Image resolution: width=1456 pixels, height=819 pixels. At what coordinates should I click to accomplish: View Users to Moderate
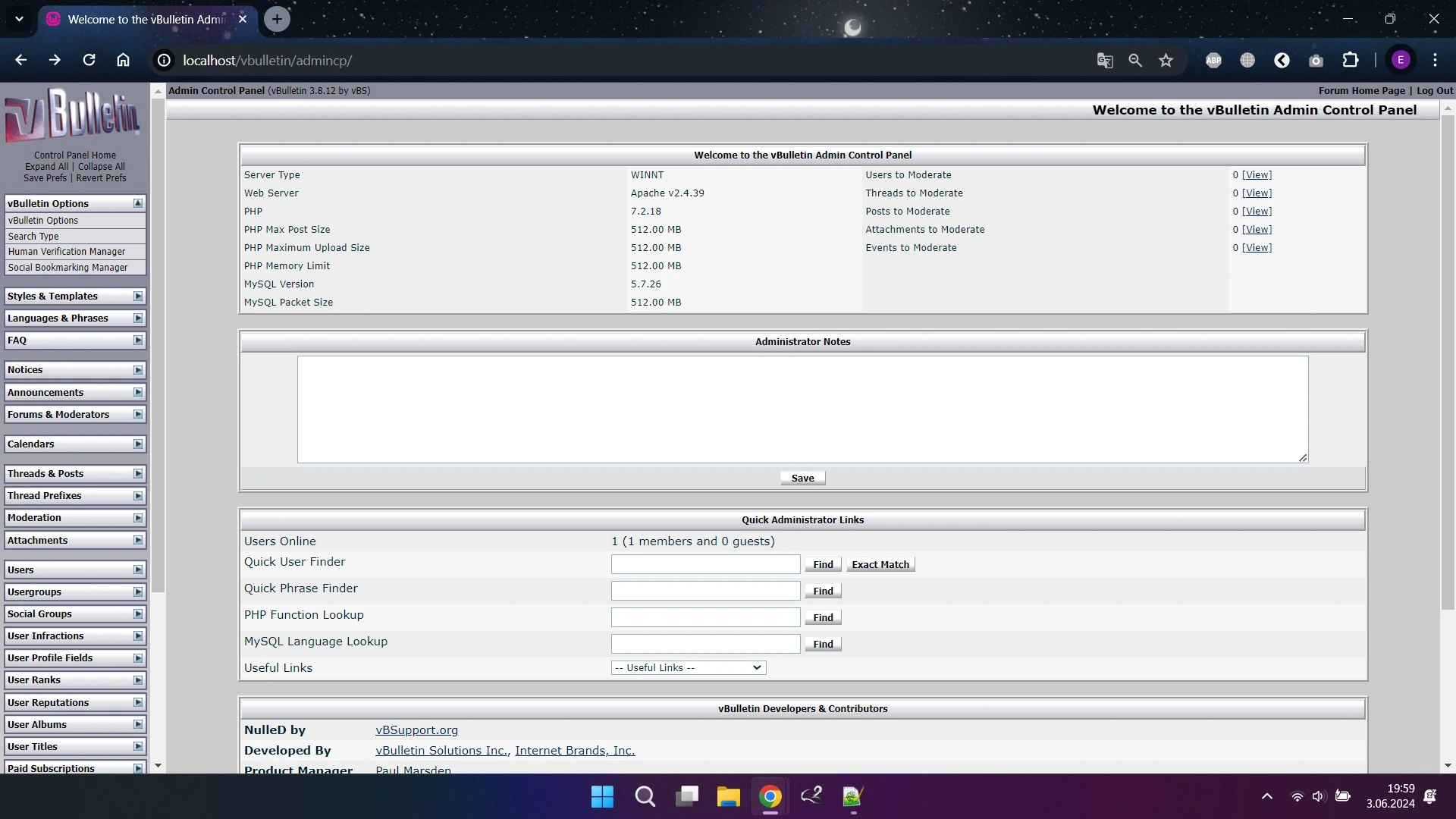tap(1257, 175)
